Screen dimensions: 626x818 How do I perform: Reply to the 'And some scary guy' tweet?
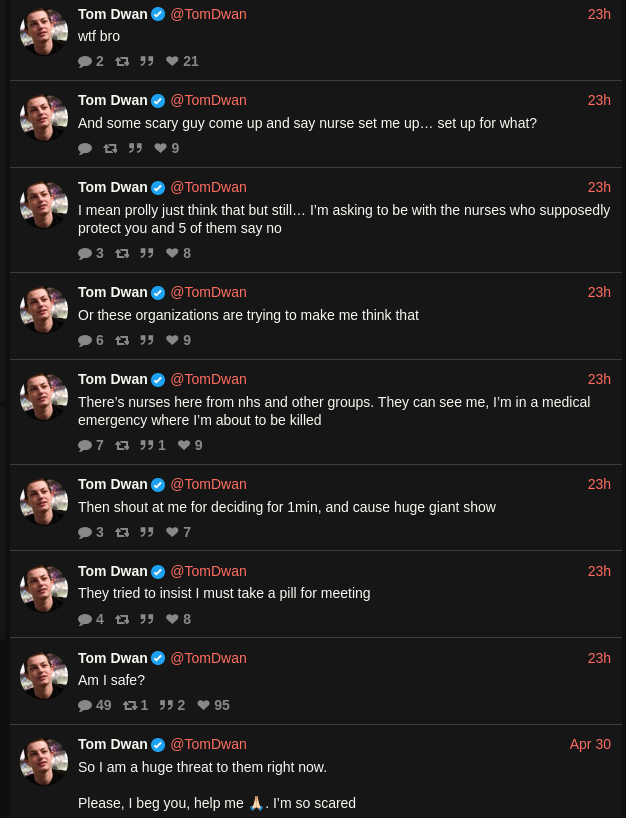click(85, 148)
